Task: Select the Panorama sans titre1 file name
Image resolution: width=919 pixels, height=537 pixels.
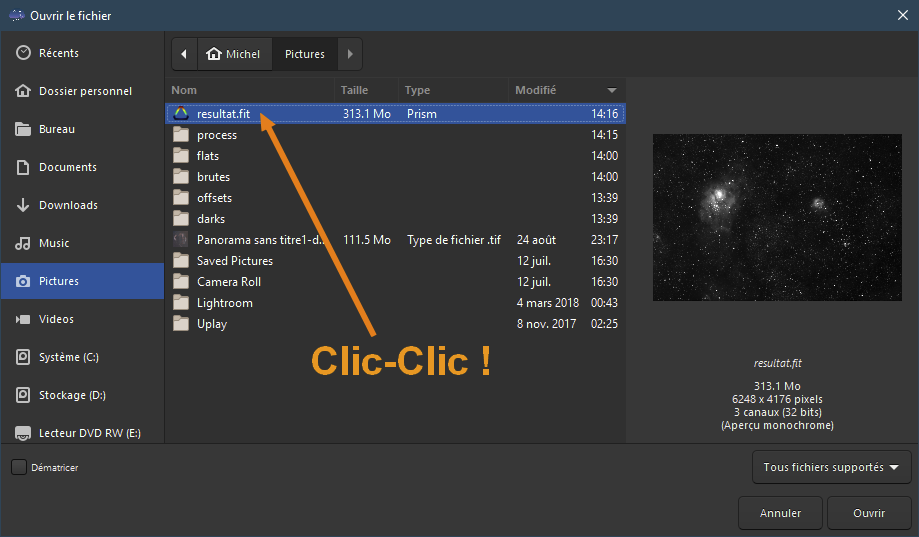Action: (x=260, y=240)
